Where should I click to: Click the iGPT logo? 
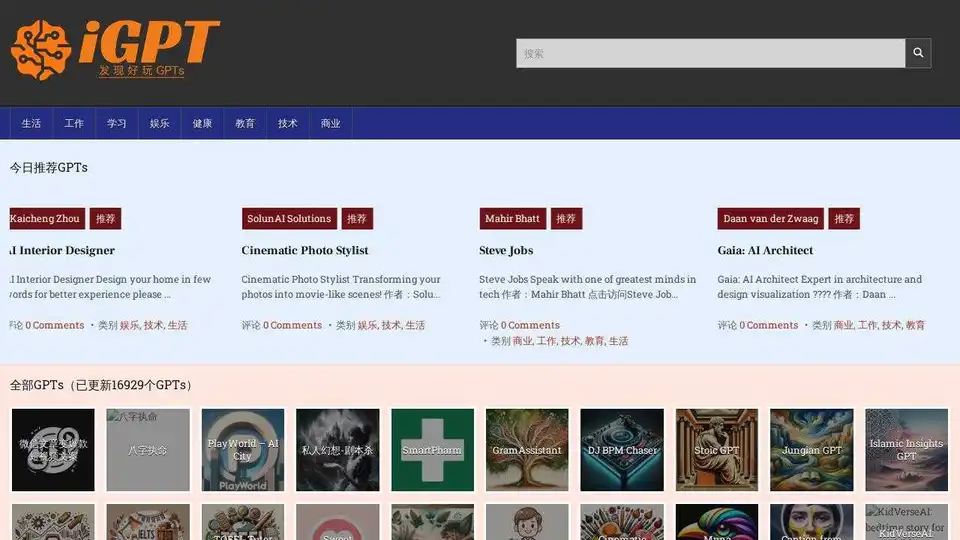point(115,50)
